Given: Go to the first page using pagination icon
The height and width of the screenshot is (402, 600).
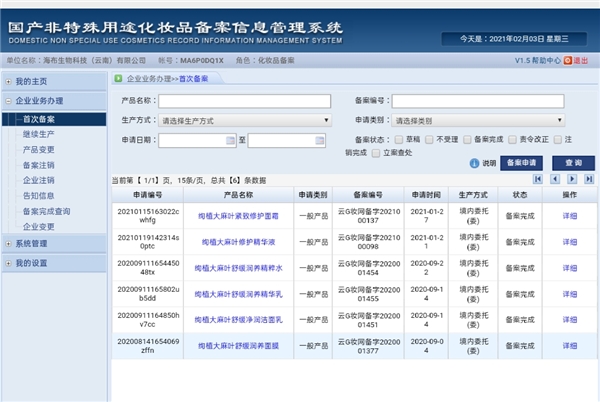Looking at the screenshot, I should 538,179.
